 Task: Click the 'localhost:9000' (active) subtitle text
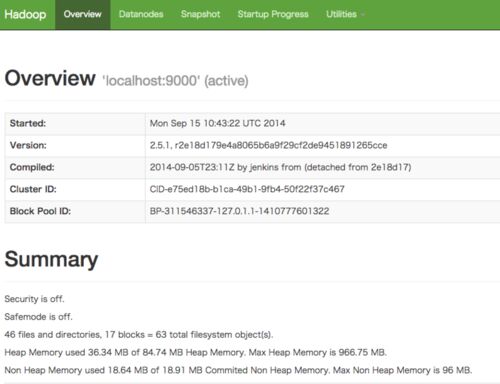coord(175,81)
